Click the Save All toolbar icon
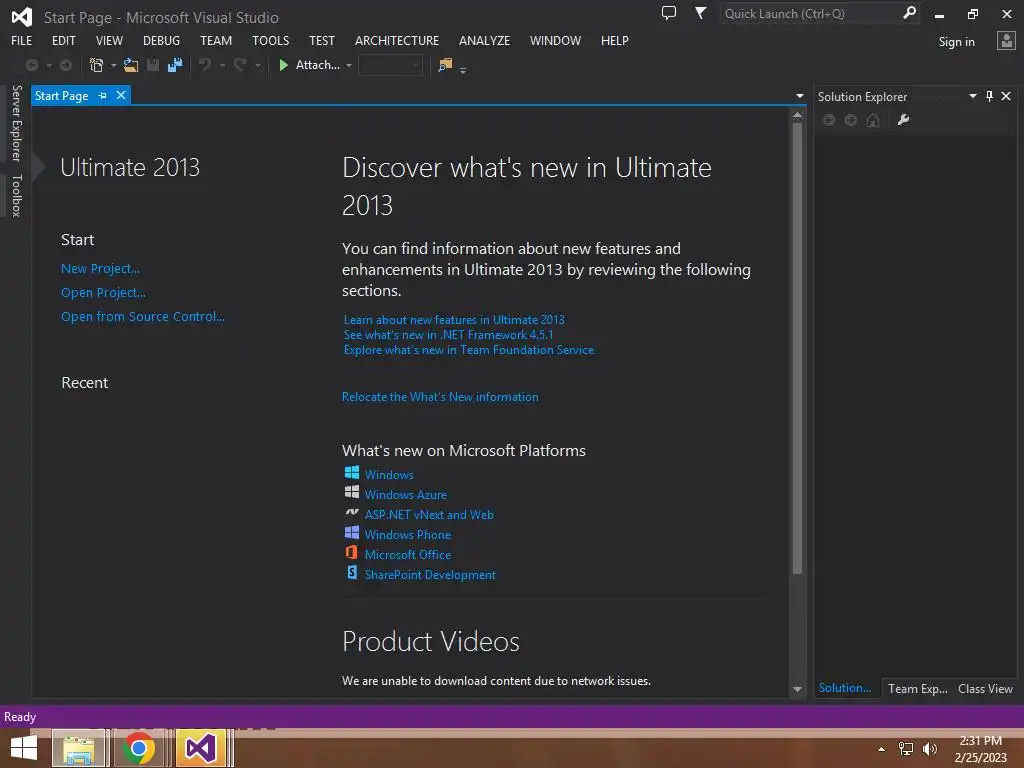This screenshot has height=768, width=1024. (174, 65)
